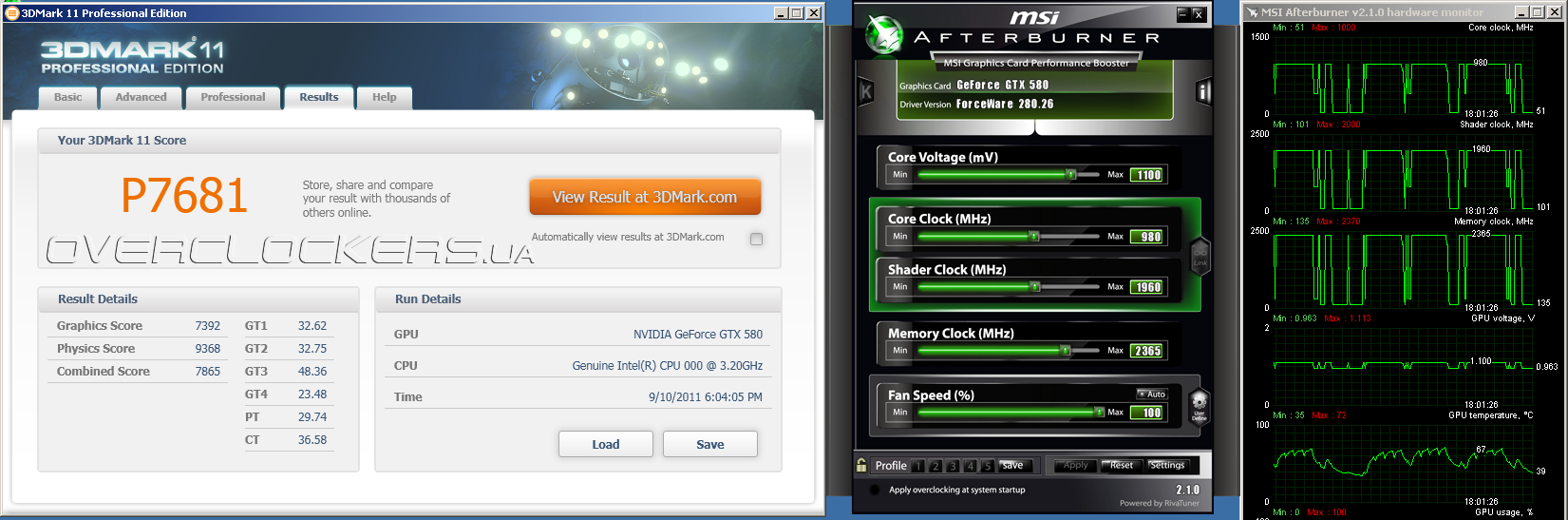Toggle the fan speed Auto button

point(1151,394)
